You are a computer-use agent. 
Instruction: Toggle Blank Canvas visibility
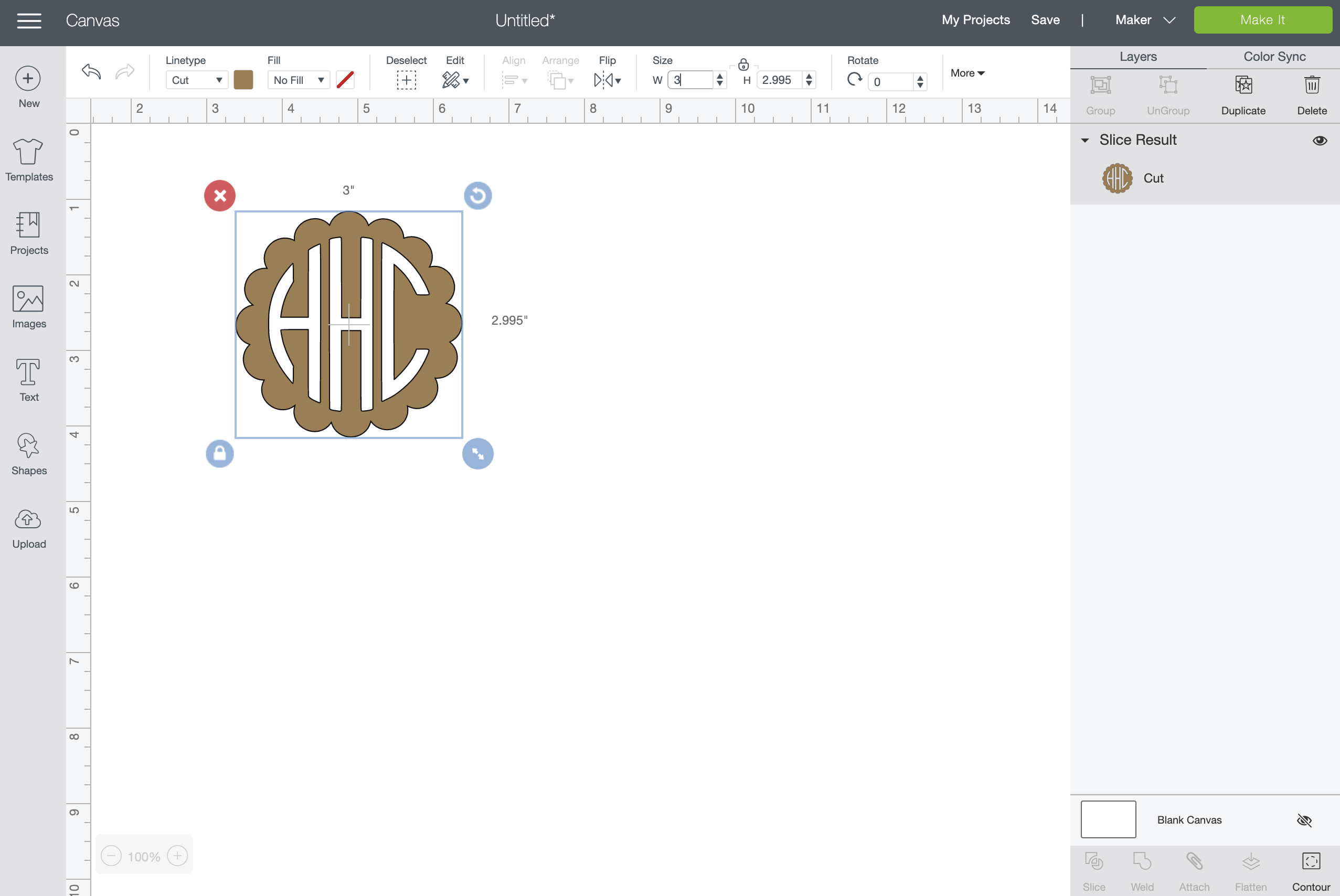point(1304,820)
